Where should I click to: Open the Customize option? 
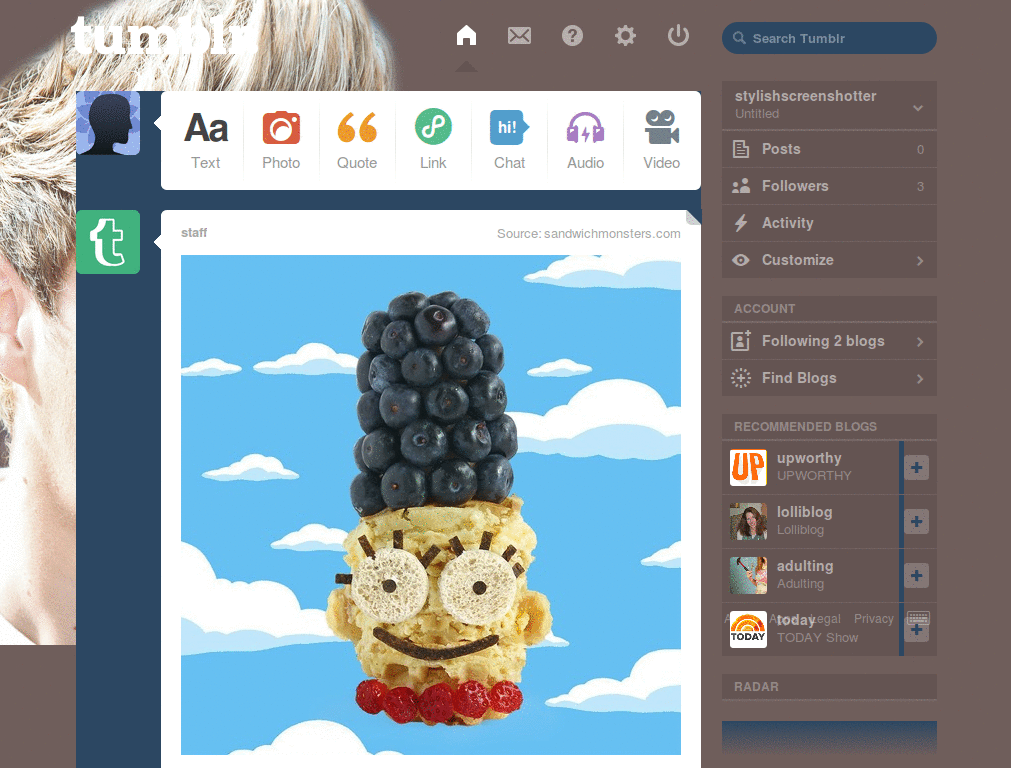coord(829,260)
